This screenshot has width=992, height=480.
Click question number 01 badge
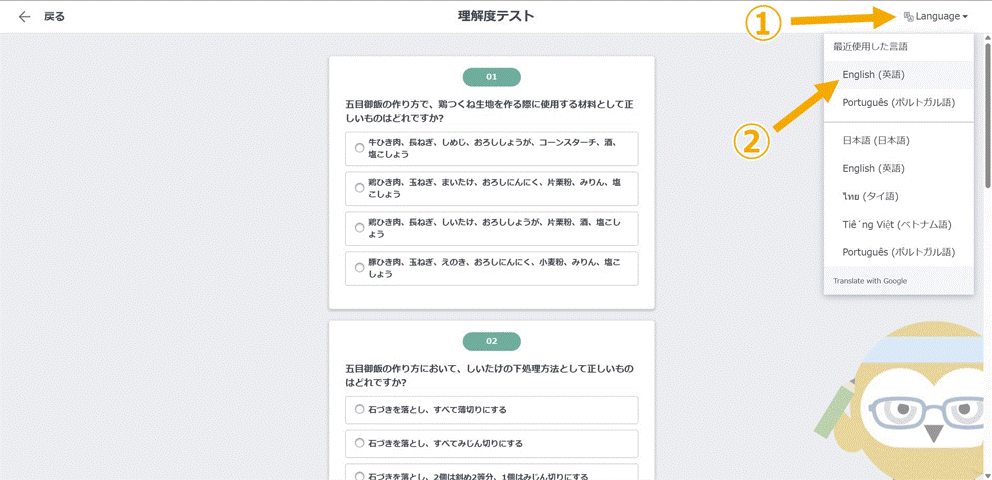(492, 77)
